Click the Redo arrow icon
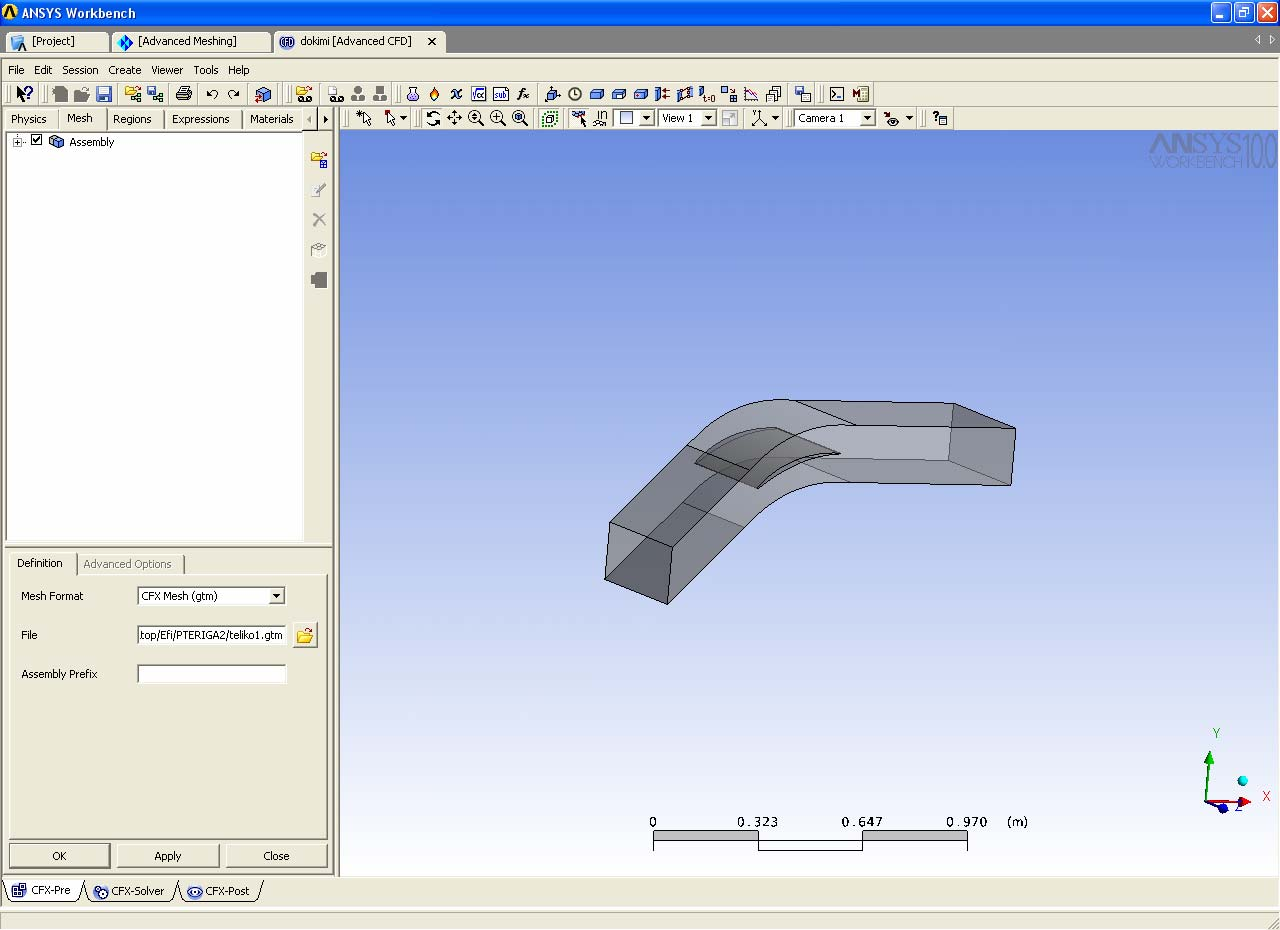 coord(234,94)
